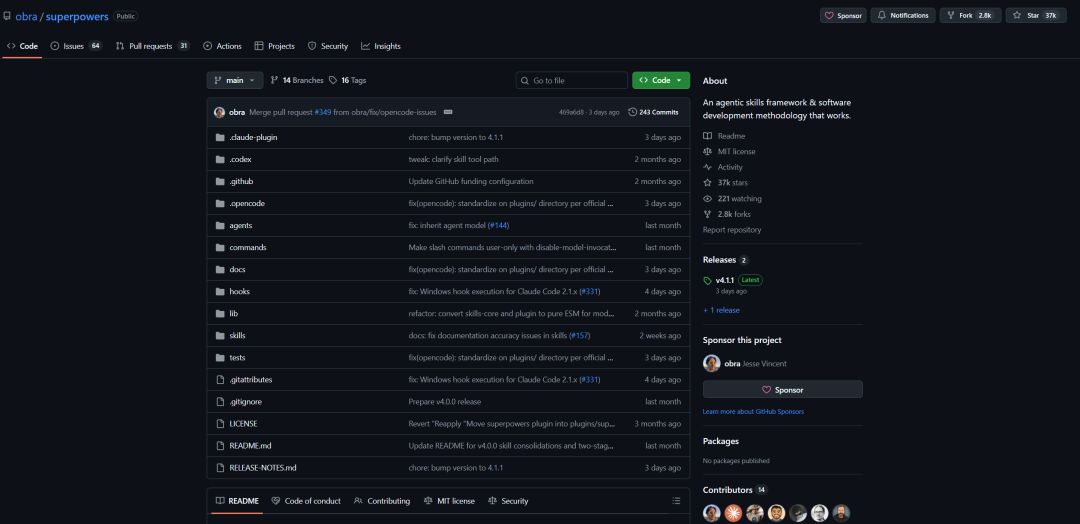Open the Projects tab
Viewport: 1080px width, 524px height.
click(275, 46)
